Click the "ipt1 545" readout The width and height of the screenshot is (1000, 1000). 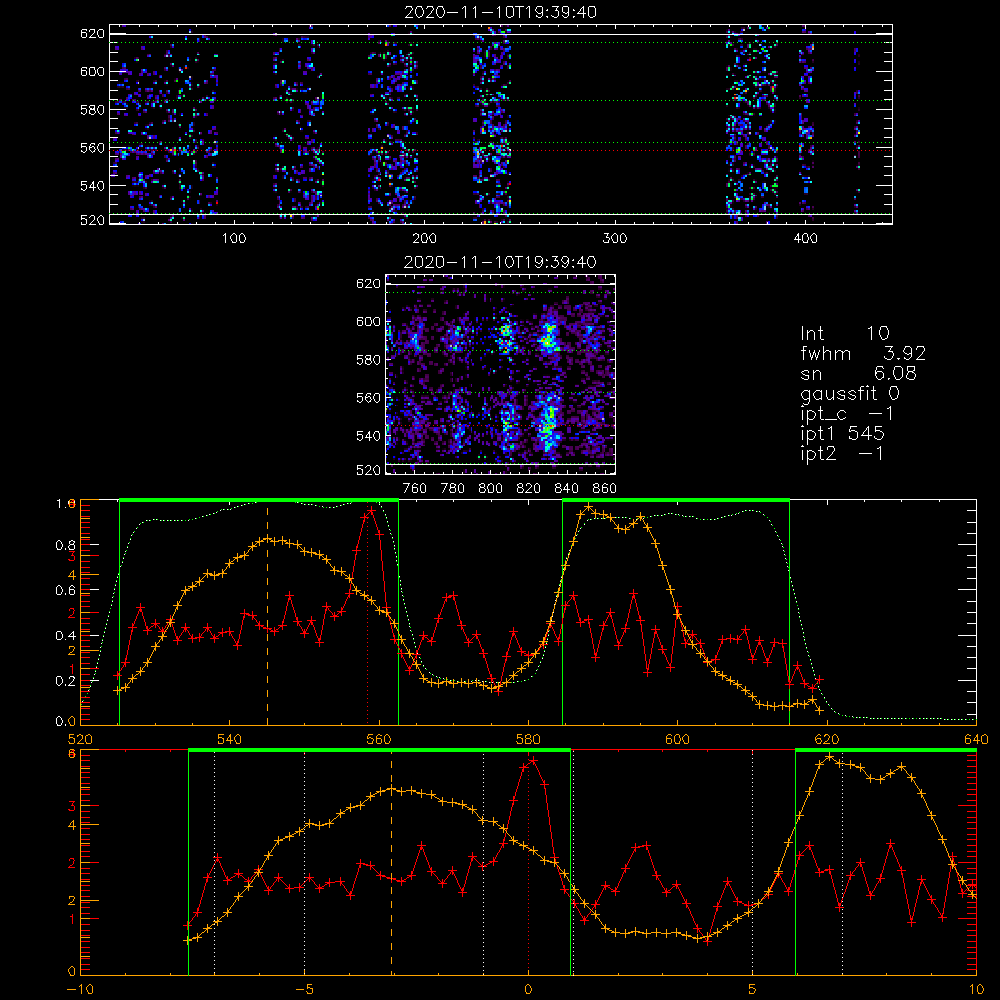point(842,433)
